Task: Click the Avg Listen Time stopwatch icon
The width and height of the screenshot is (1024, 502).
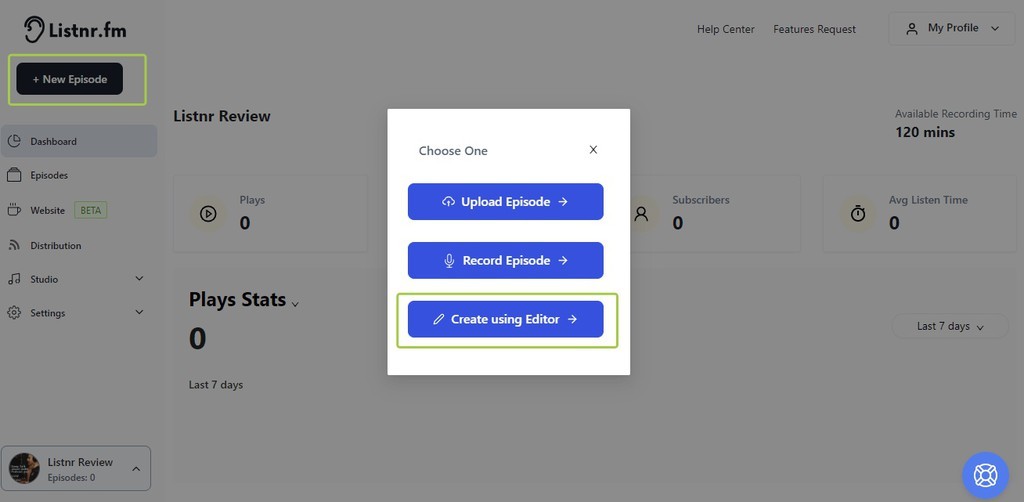Action: tap(857, 213)
